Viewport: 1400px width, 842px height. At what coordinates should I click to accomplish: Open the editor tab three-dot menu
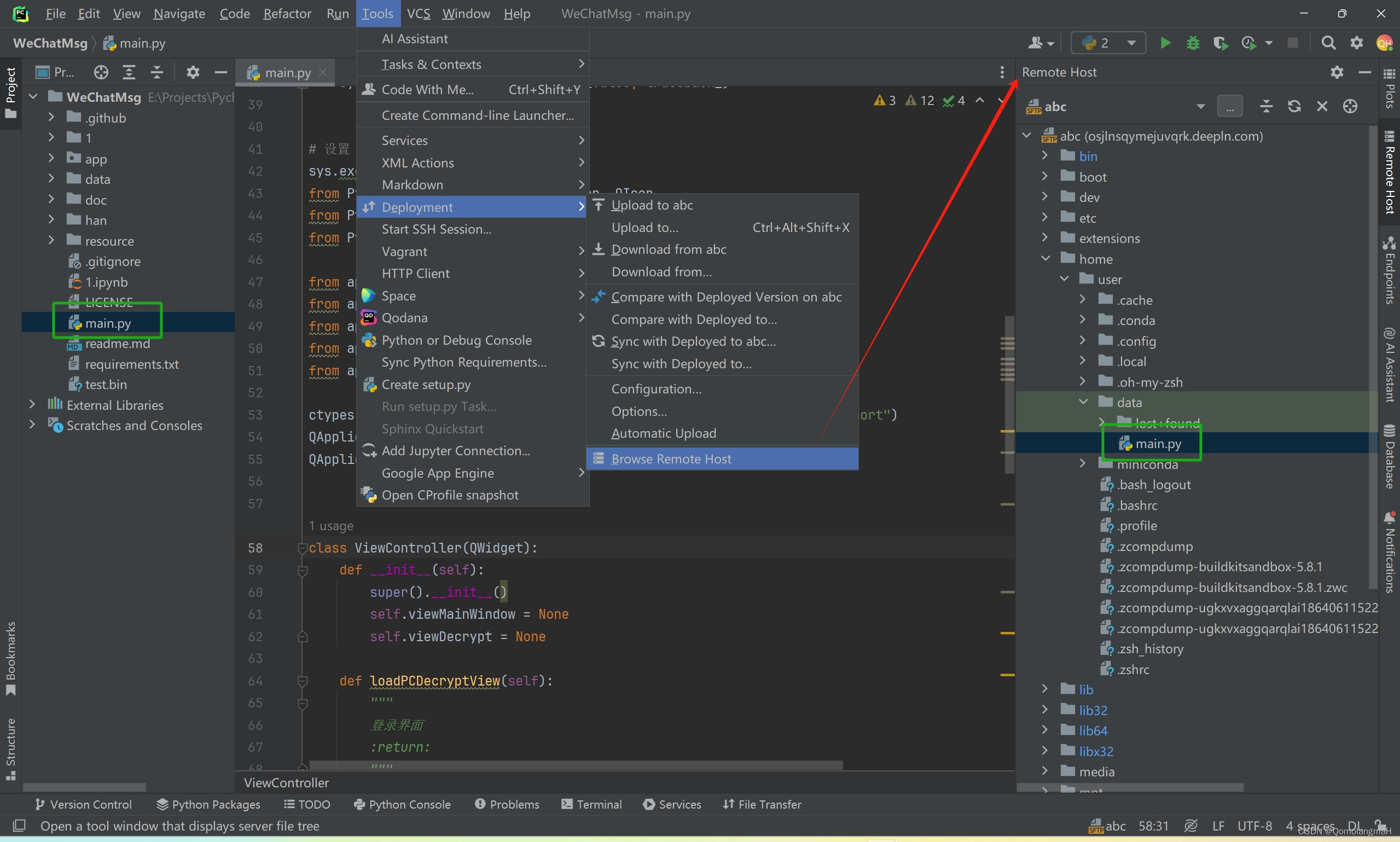(x=1002, y=72)
